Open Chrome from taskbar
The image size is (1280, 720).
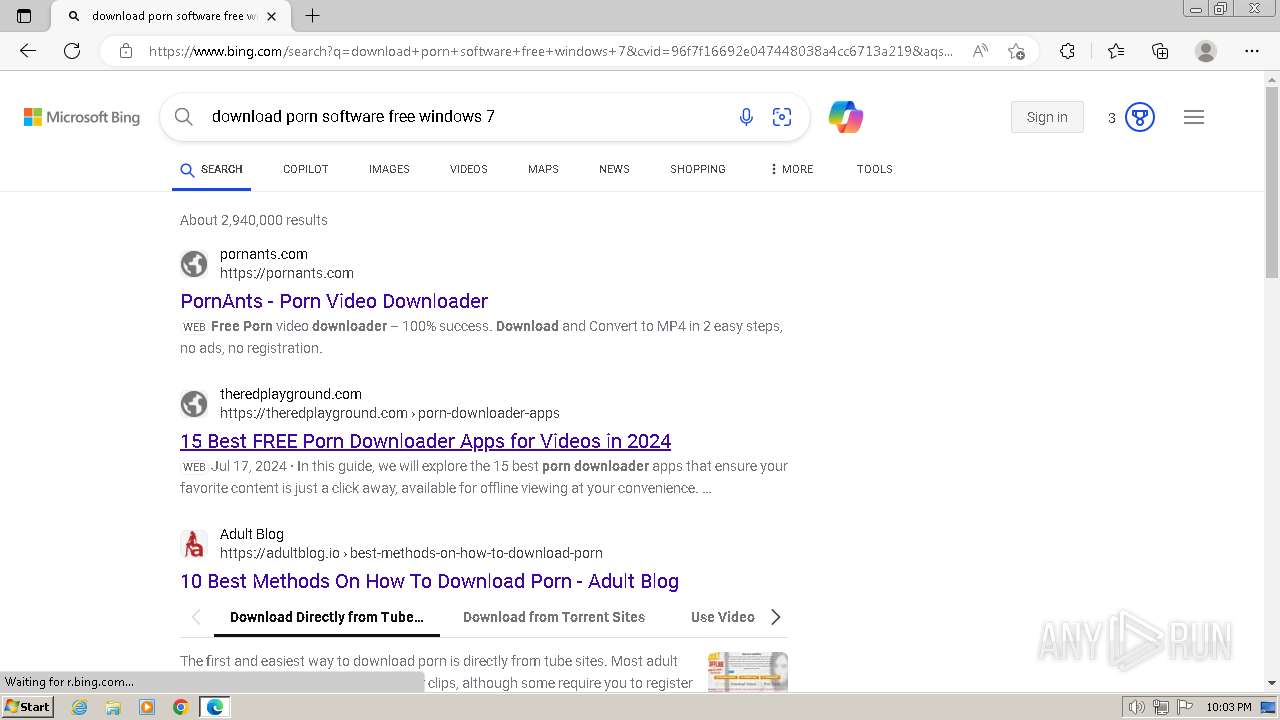(181, 707)
